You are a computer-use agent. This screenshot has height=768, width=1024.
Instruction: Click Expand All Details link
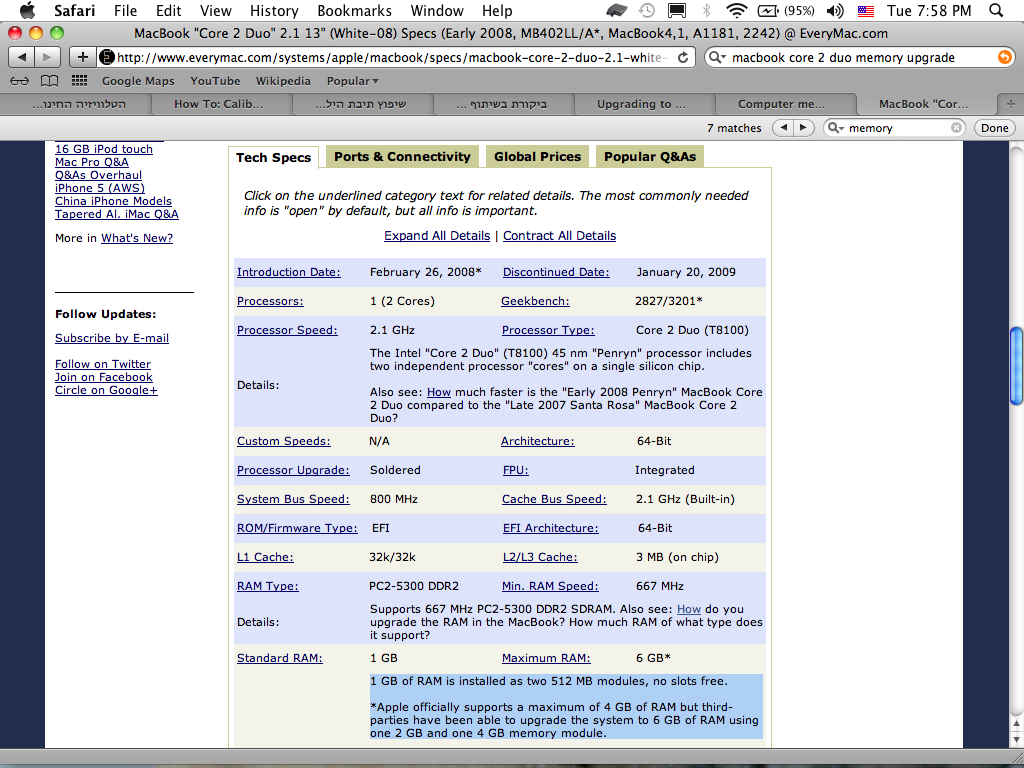(437, 236)
